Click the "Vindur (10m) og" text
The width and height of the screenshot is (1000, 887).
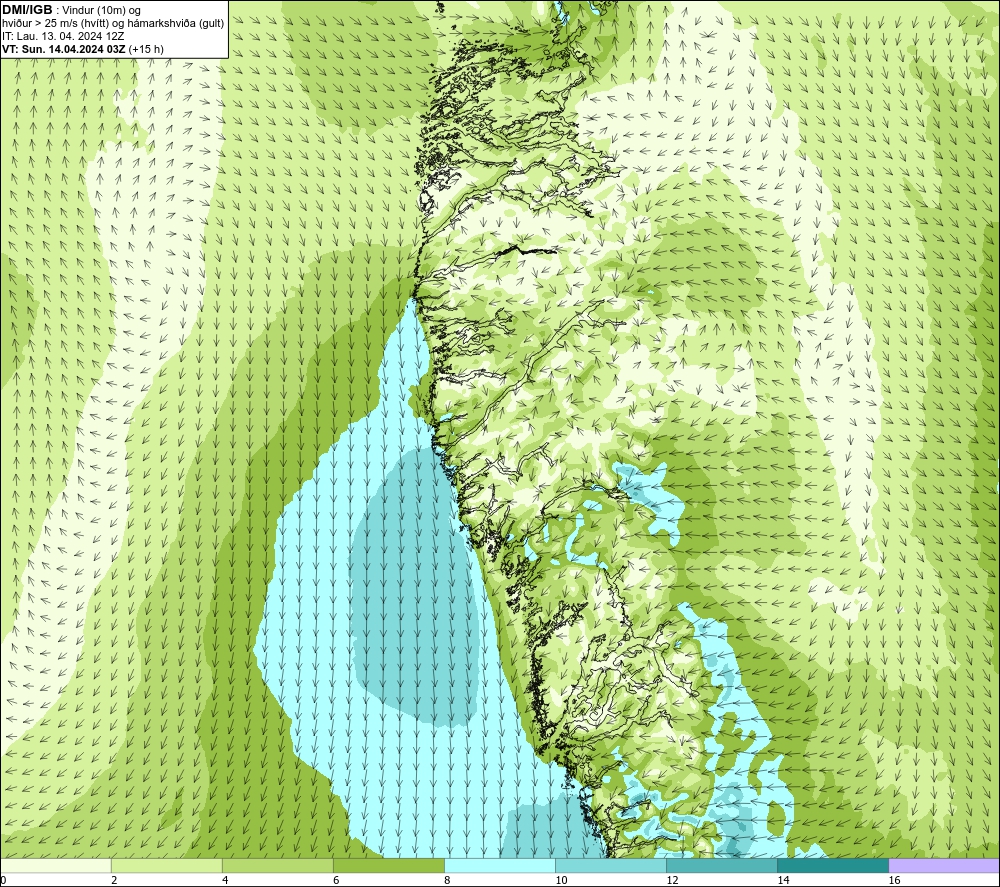point(101,11)
